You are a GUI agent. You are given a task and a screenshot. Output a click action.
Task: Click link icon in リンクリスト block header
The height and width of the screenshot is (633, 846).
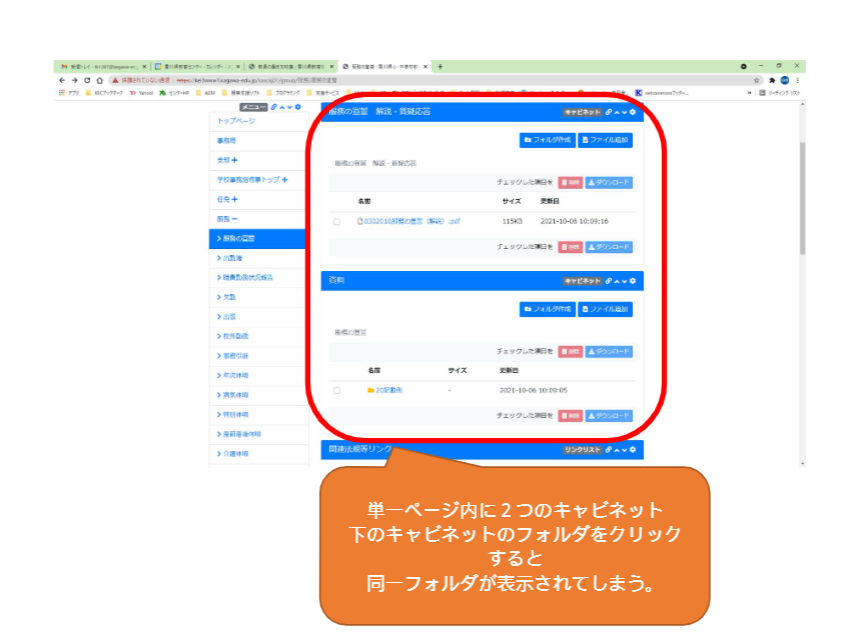point(609,450)
